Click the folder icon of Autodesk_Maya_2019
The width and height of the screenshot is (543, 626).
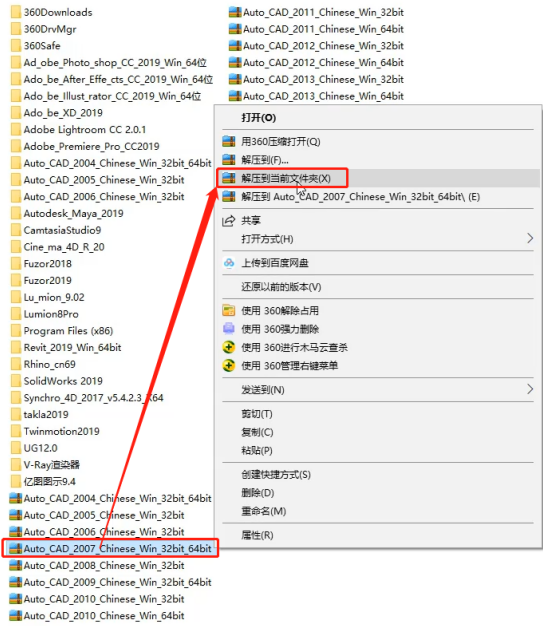click(16, 214)
